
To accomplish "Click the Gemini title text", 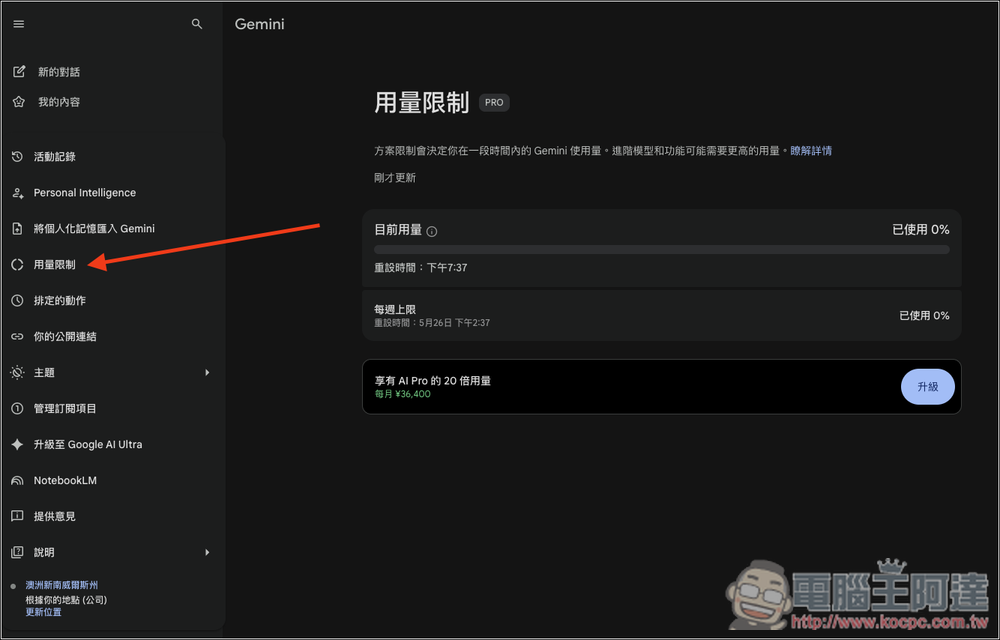I will coord(260,24).
